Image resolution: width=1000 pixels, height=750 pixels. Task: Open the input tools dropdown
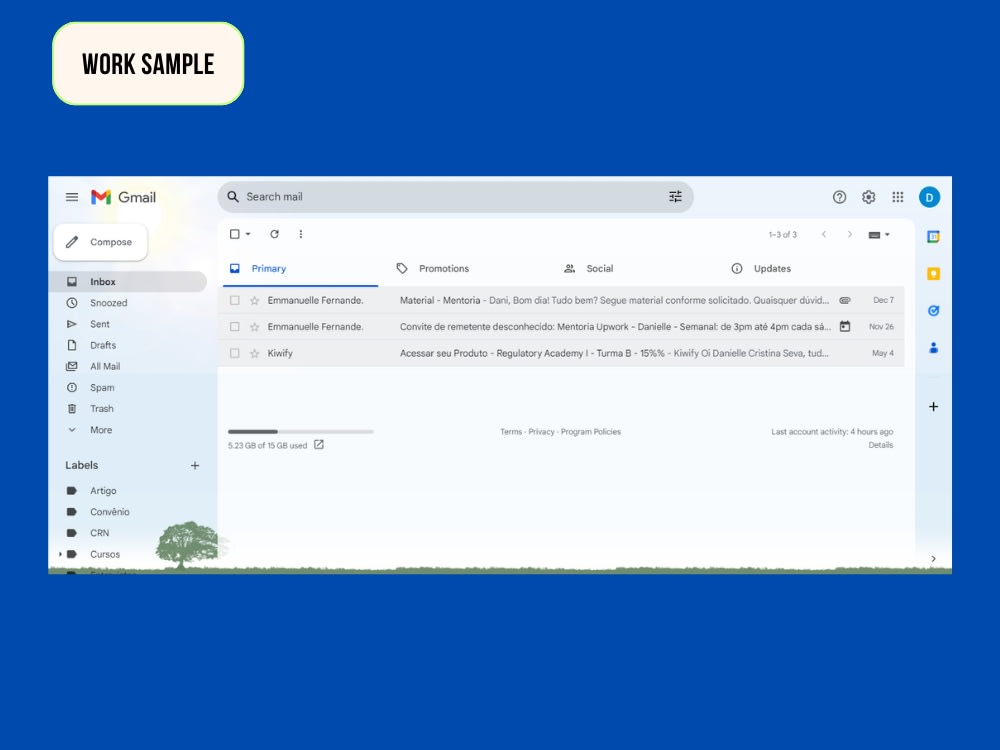pos(879,235)
